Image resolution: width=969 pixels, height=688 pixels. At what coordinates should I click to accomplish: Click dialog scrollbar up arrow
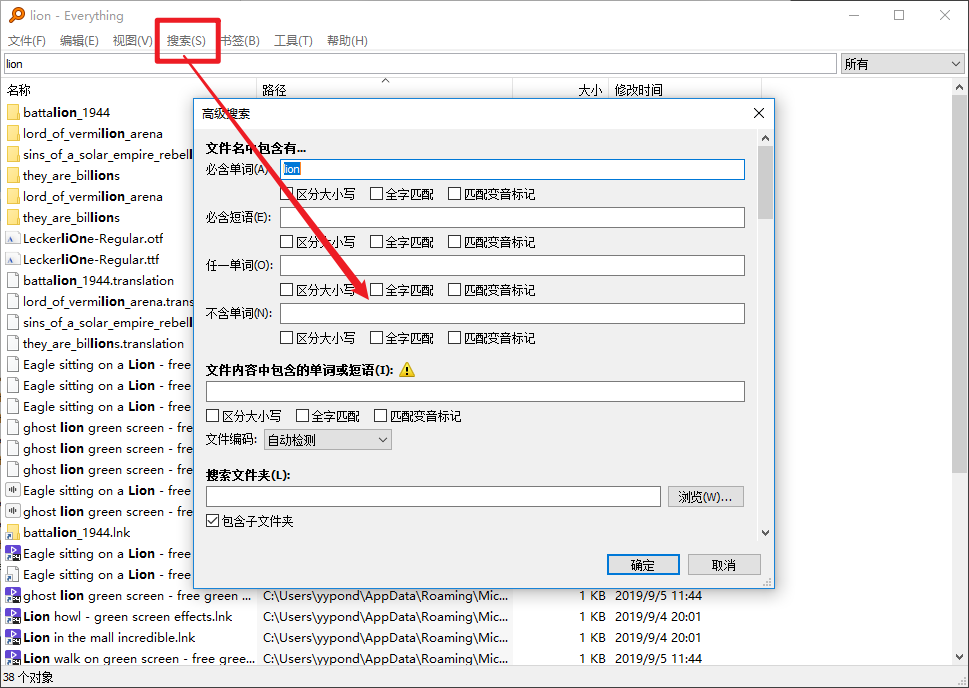pos(765,138)
